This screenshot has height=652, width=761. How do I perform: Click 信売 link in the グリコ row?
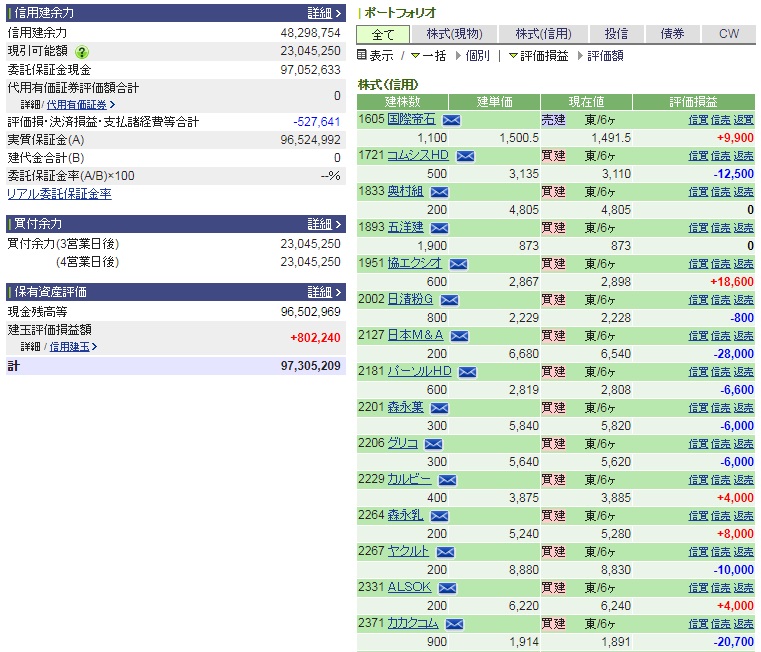(x=721, y=443)
